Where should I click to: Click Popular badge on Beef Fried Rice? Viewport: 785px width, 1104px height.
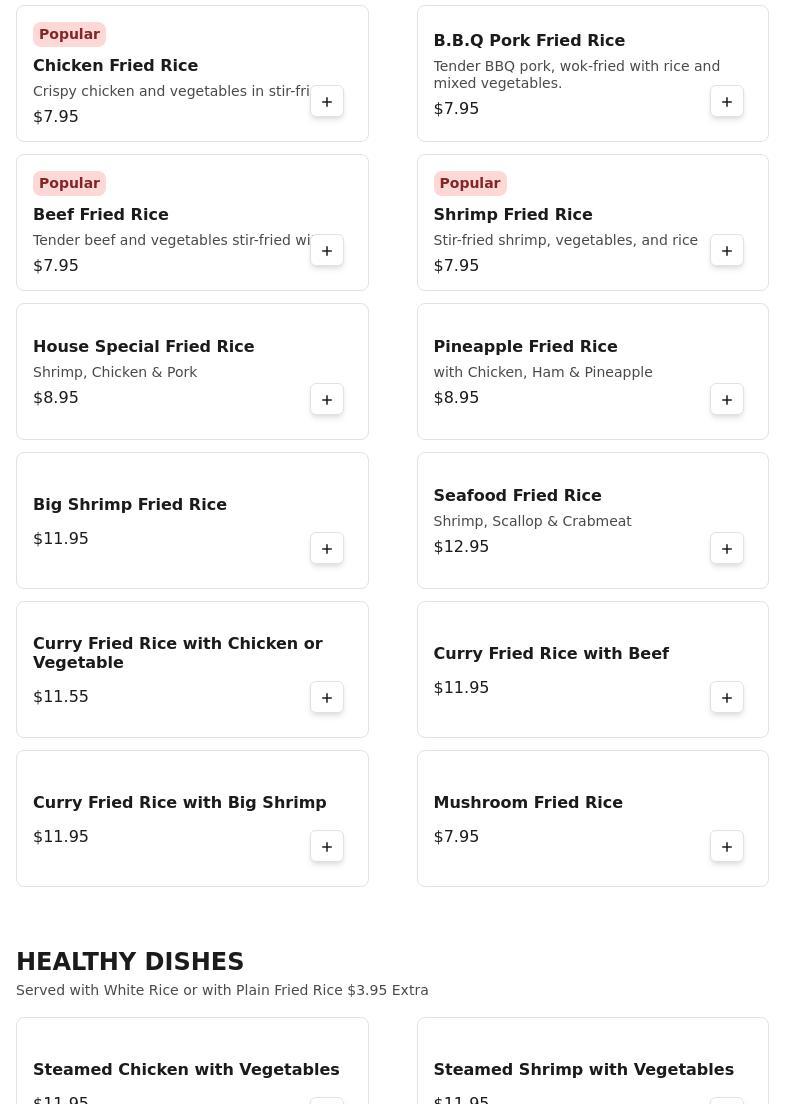pos(69,184)
